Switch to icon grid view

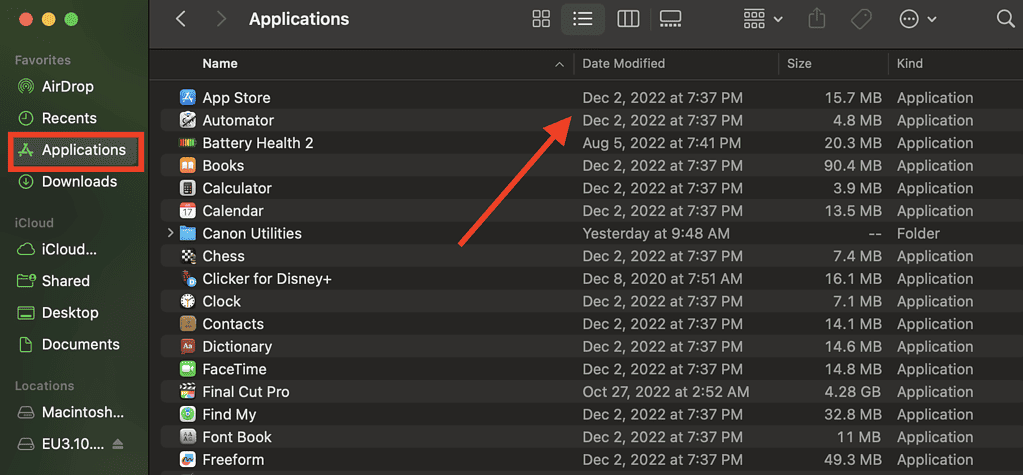pyautogui.click(x=542, y=19)
